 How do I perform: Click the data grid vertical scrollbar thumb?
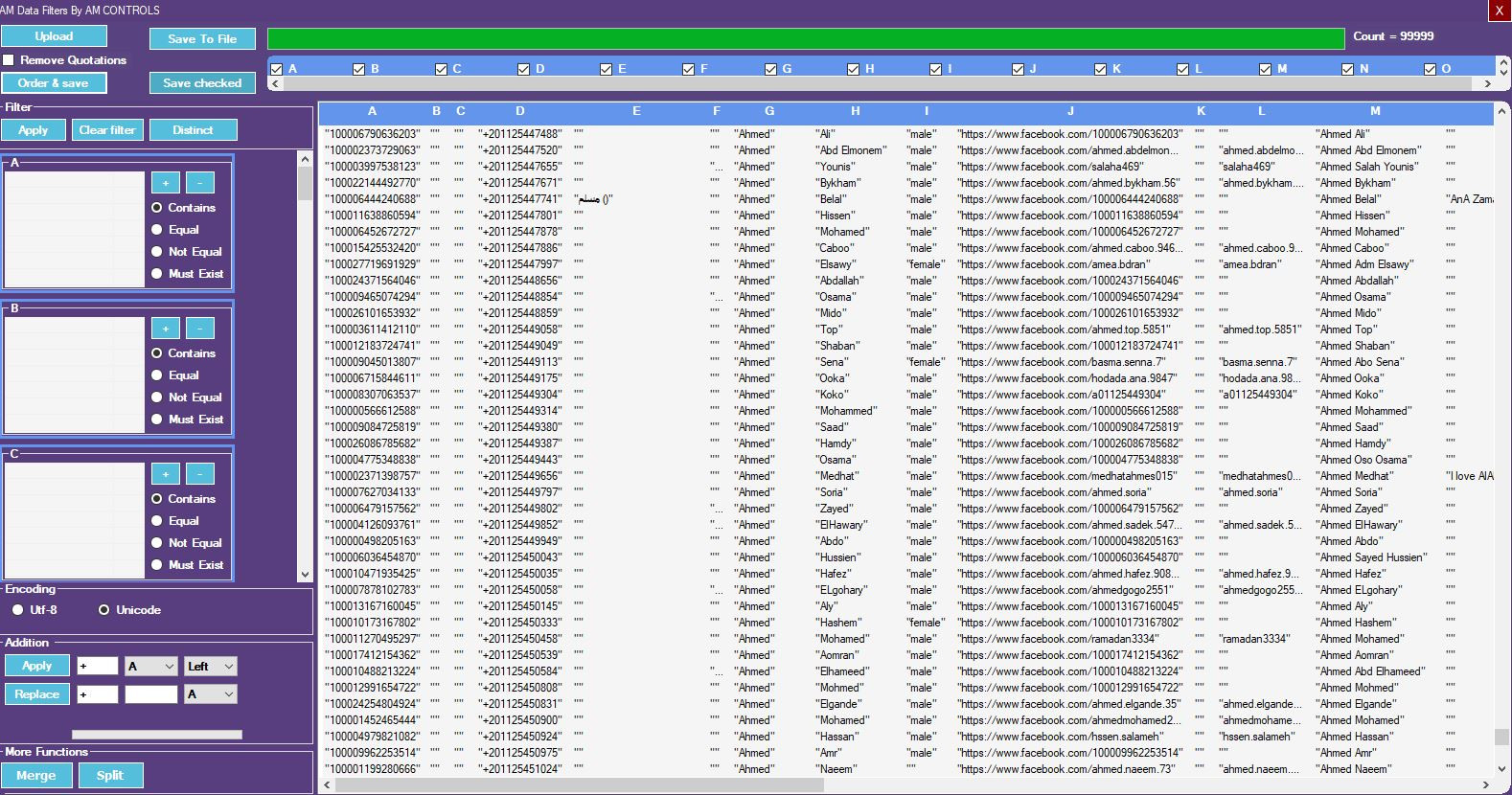(x=1501, y=738)
